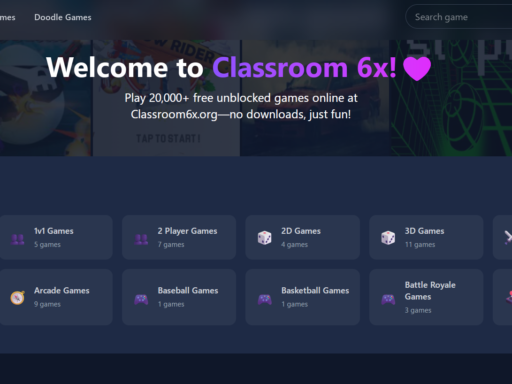Image resolution: width=512 pixels, height=384 pixels.
Task: Open the Arcade Games category
Action: (56, 297)
